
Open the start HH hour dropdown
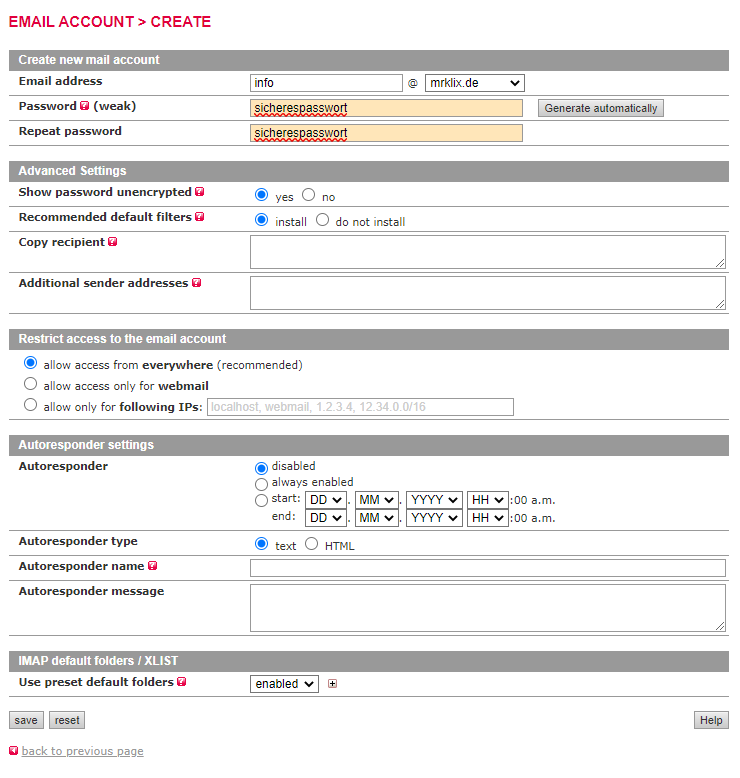pyautogui.click(x=487, y=500)
